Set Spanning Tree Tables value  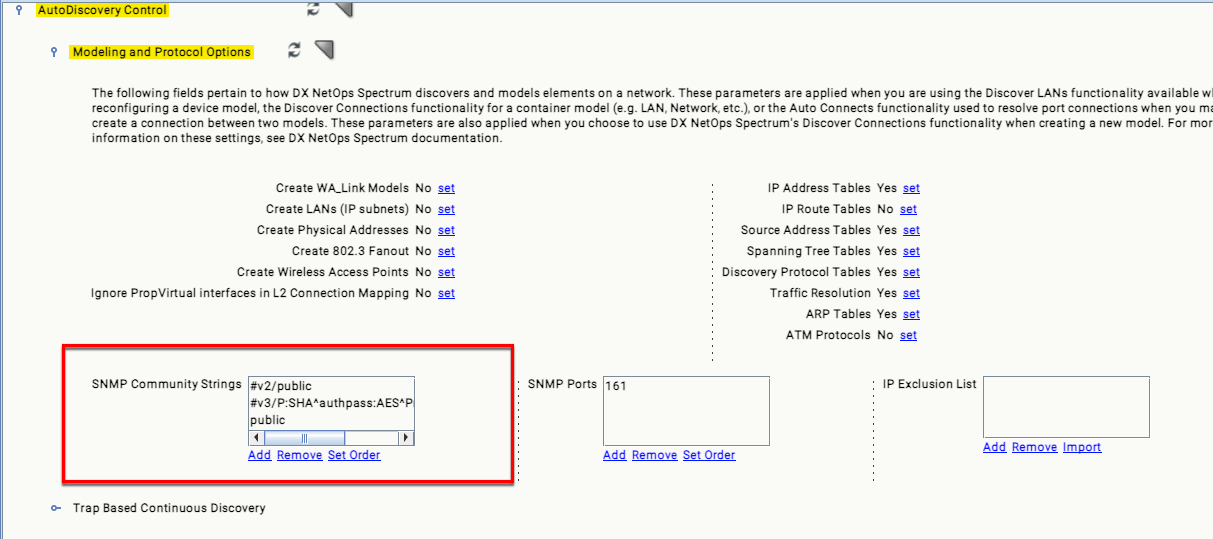tap(911, 251)
